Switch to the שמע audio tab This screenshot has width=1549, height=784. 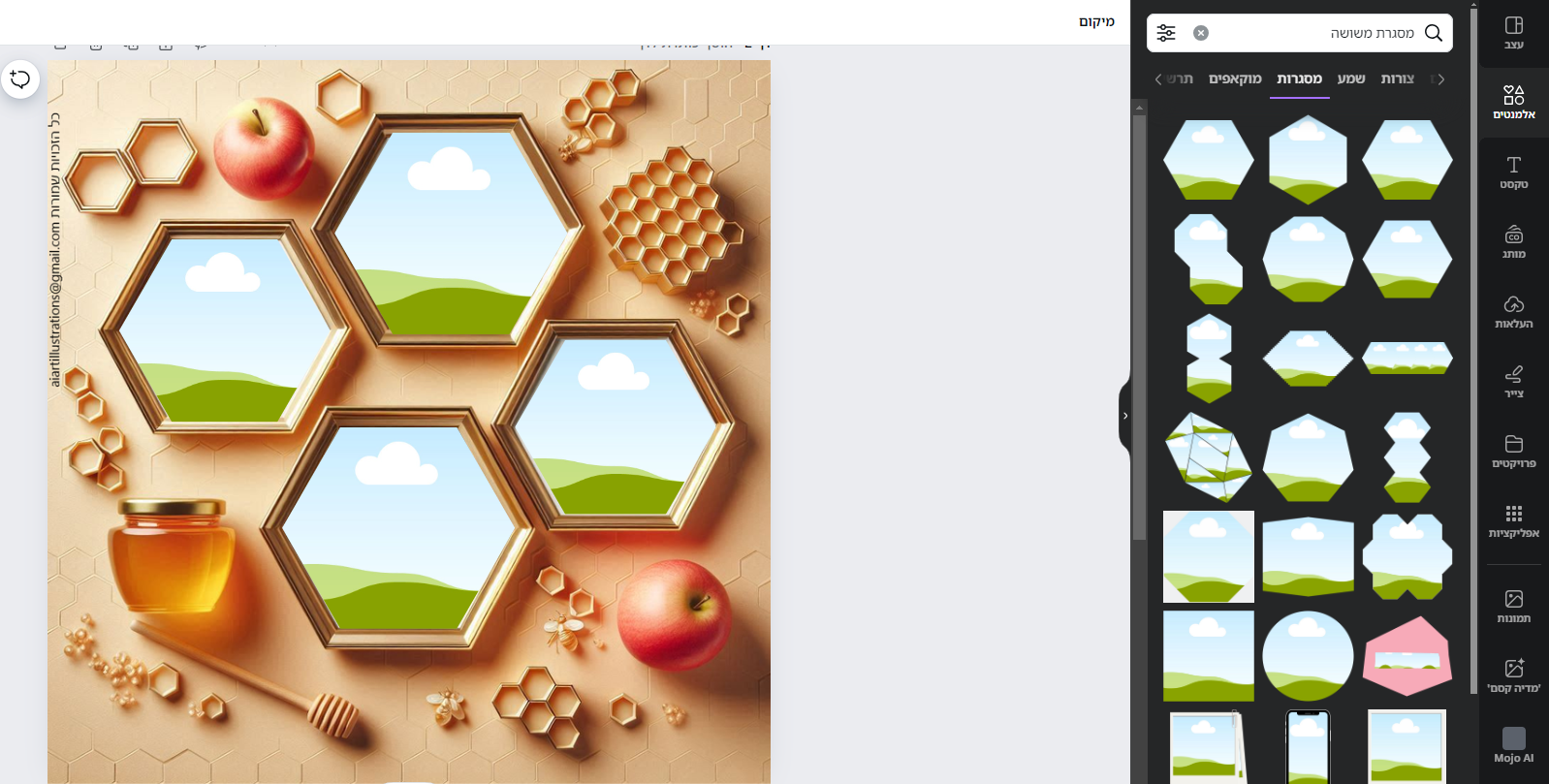pos(1351,78)
